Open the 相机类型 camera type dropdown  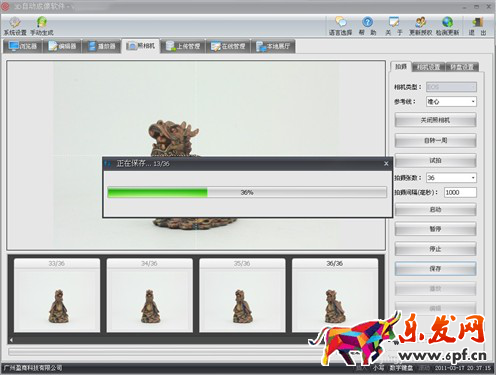[x=451, y=87]
